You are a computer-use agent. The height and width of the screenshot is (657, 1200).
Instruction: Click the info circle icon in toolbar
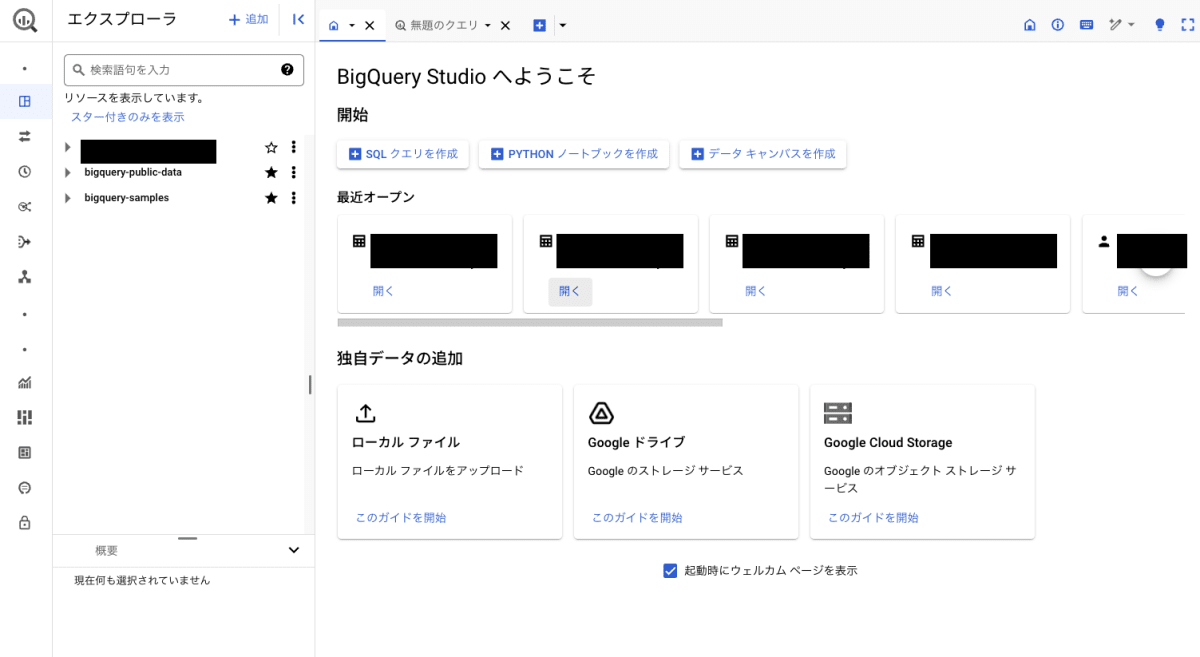pyautogui.click(x=1058, y=25)
